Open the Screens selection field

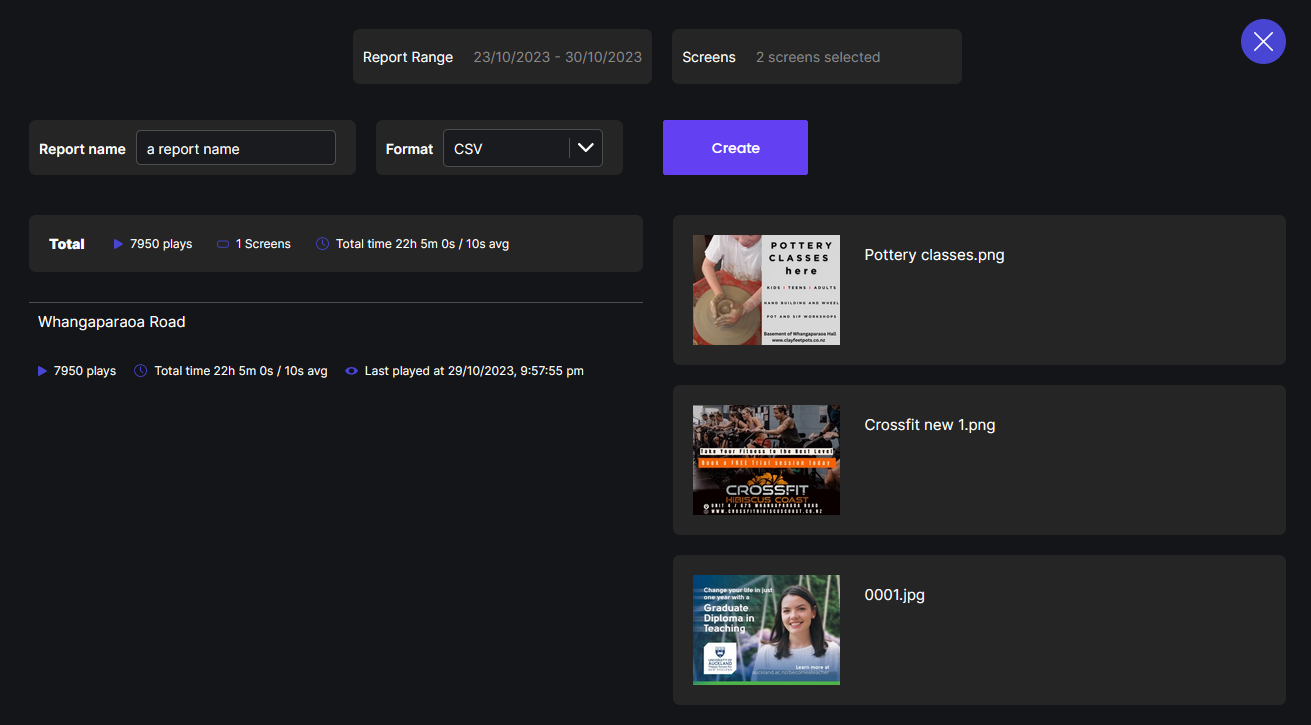coord(816,57)
